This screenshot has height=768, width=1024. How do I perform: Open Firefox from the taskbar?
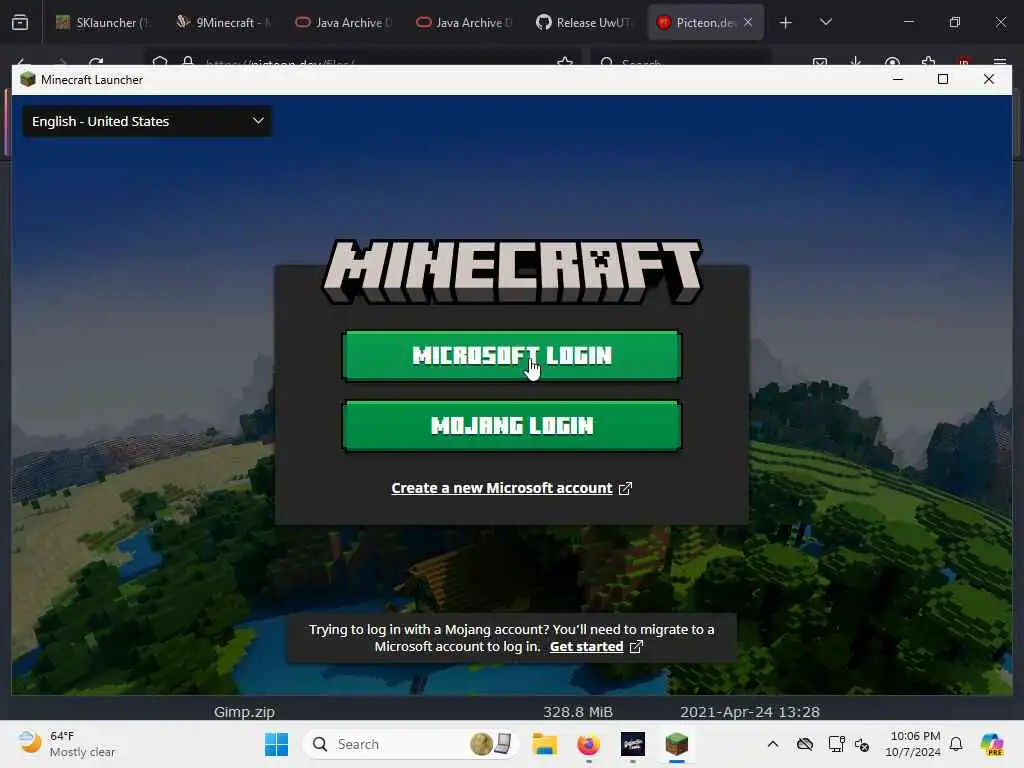588,744
